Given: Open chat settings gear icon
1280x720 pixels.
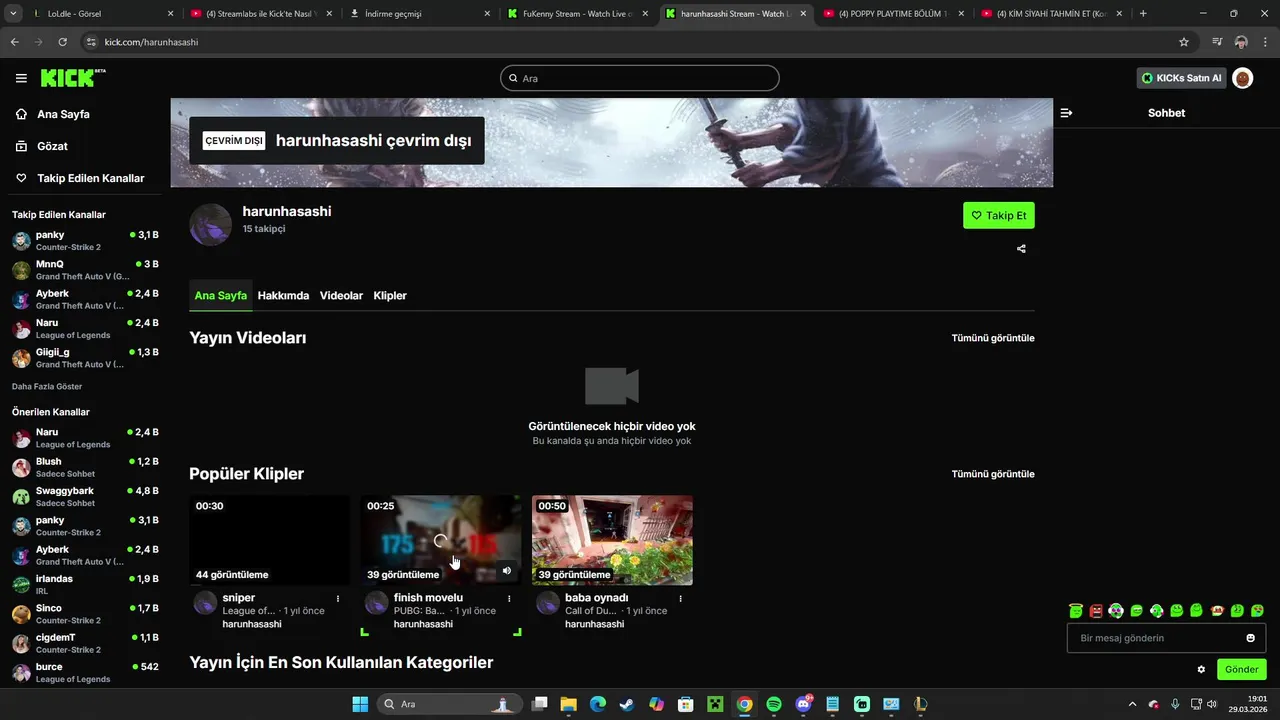Looking at the screenshot, I should click(x=1201, y=669).
